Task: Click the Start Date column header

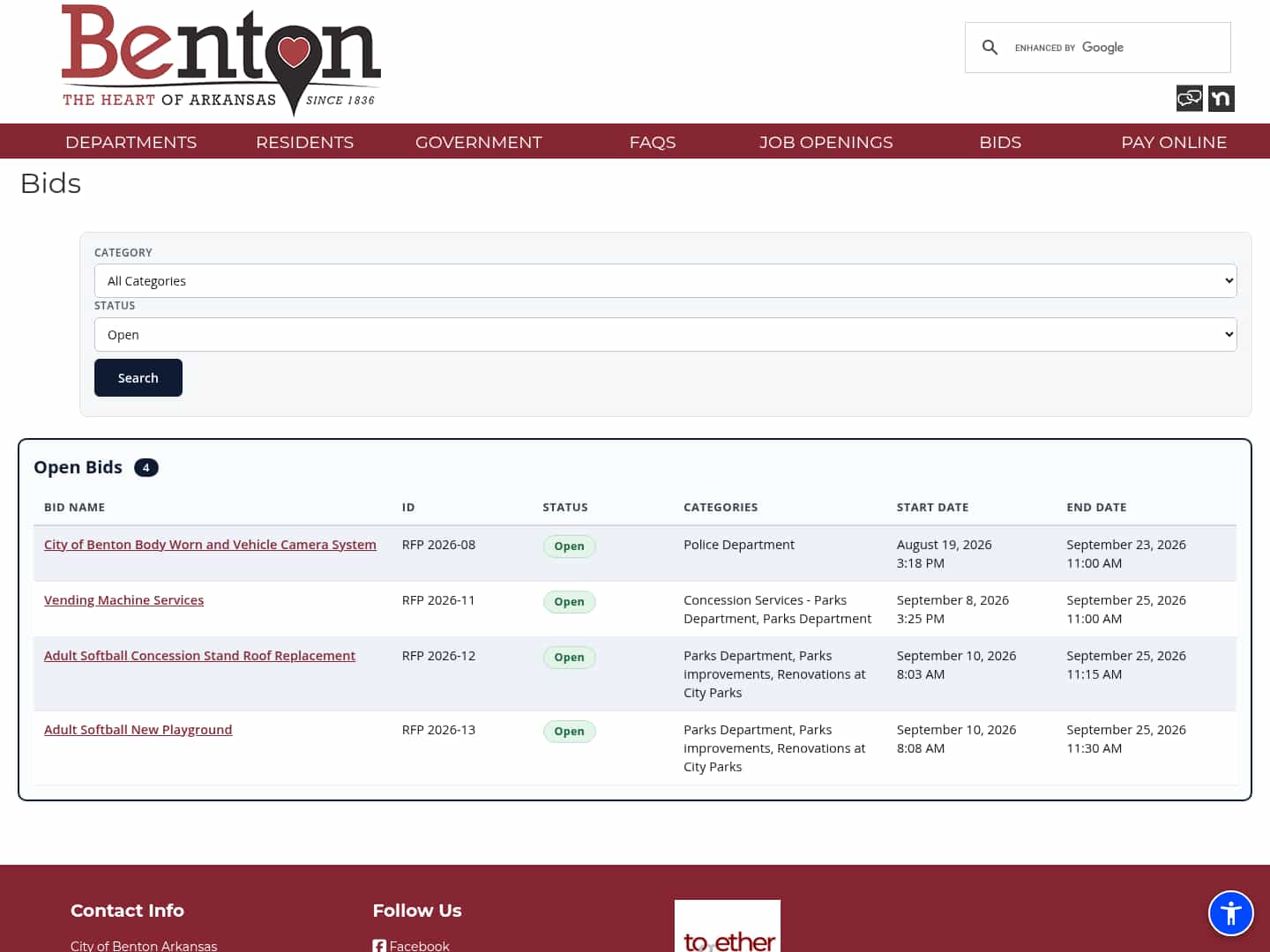Action: pyautogui.click(x=932, y=507)
